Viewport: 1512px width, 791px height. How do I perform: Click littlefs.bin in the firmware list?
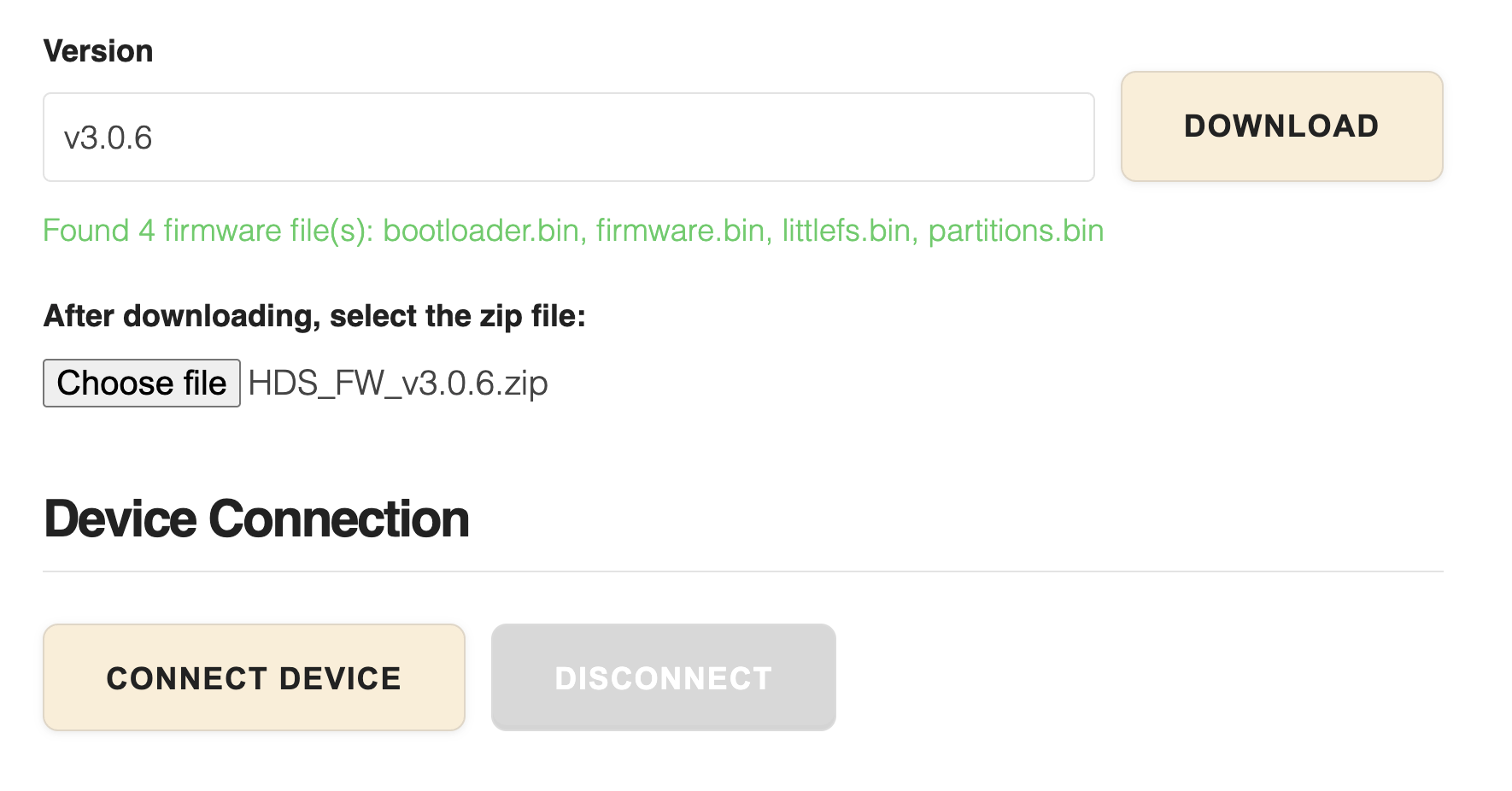[846, 231]
